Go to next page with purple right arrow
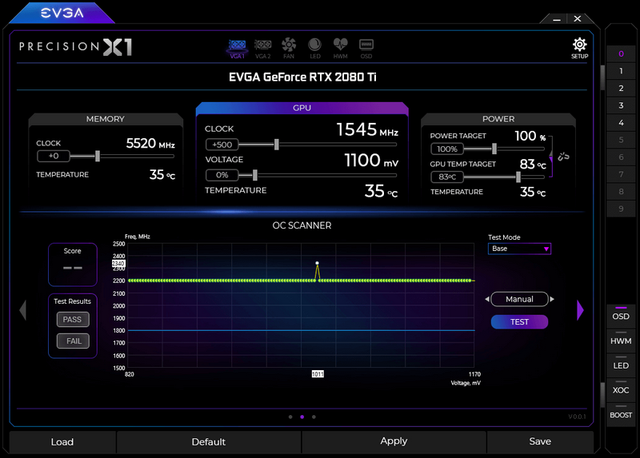This screenshot has width=640, height=458. pyautogui.click(x=580, y=310)
